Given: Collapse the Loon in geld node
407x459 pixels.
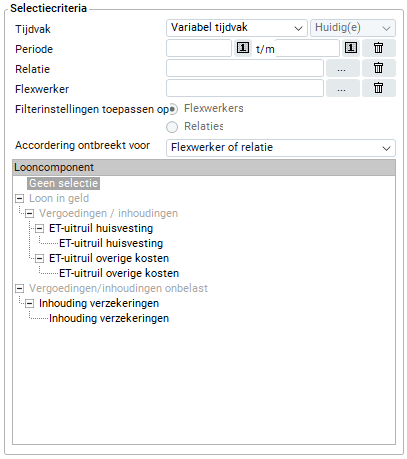Looking at the screenshot, I should (x=20, y=199).
